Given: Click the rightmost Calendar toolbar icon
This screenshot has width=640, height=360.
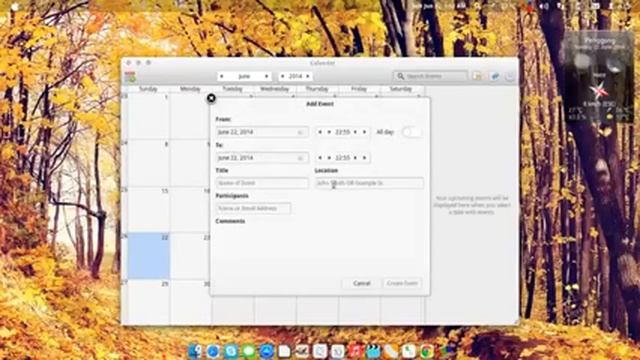Looking at the screenshot, I should 510,76.
